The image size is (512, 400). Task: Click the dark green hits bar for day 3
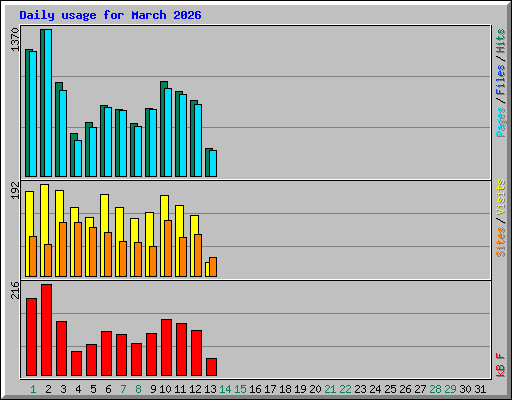tap(58, 129)
